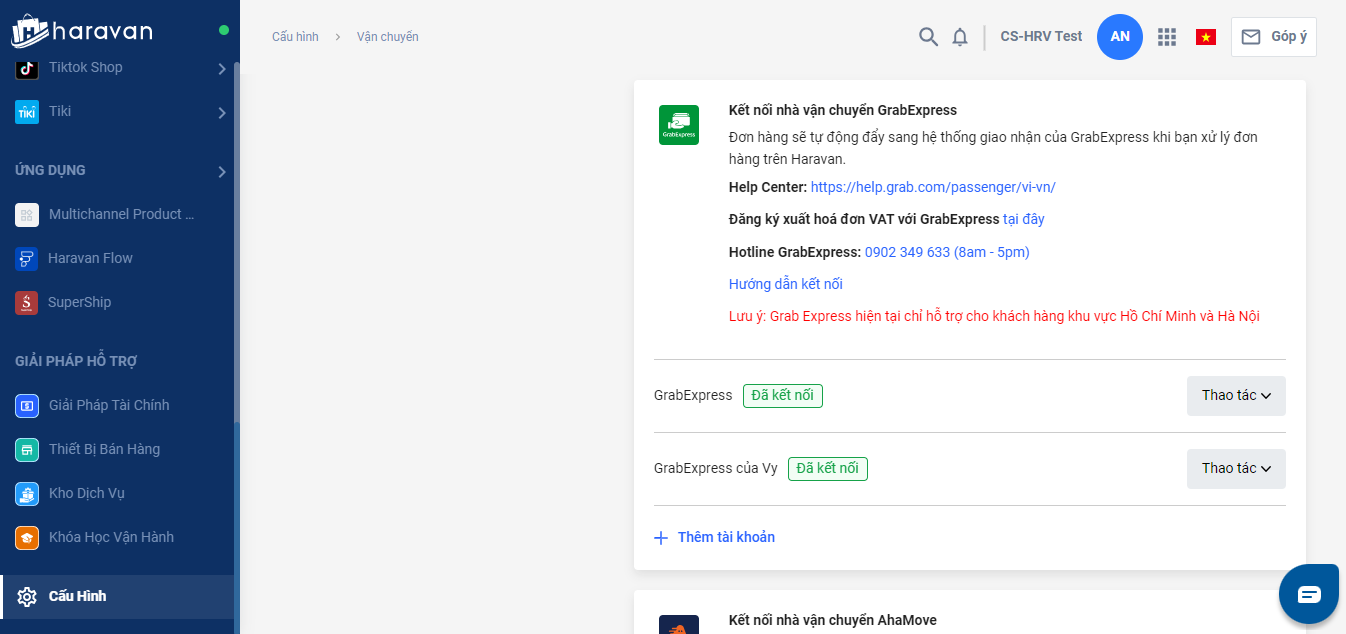Screen dimensions: 1346x634
Task: Select Multichannel Product menu item
Action: (x=118, y=214)
